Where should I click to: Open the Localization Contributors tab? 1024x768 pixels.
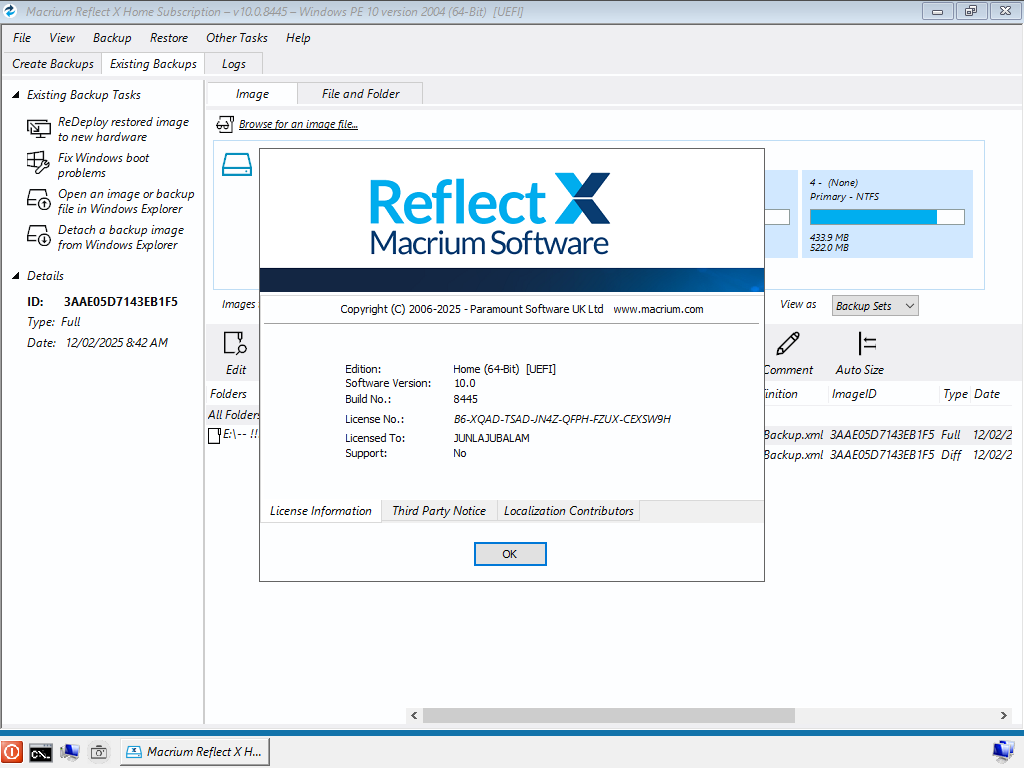(x=569, y=511)
